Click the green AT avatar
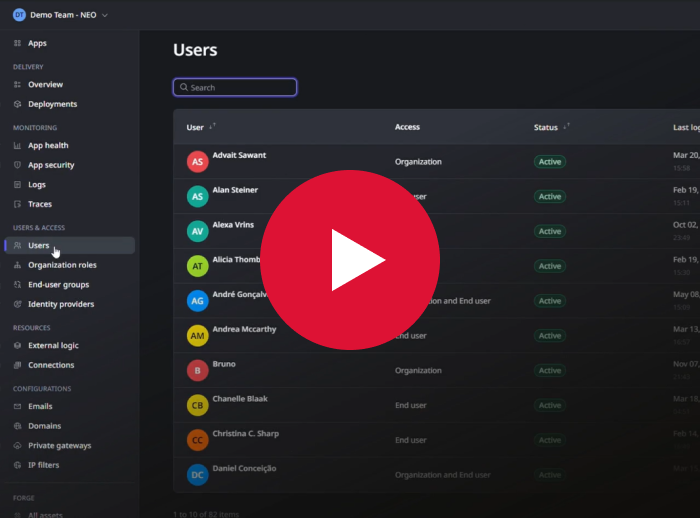The height and width of the screenshot is (518, 700). pyautogui.click(x=197, y=266)
